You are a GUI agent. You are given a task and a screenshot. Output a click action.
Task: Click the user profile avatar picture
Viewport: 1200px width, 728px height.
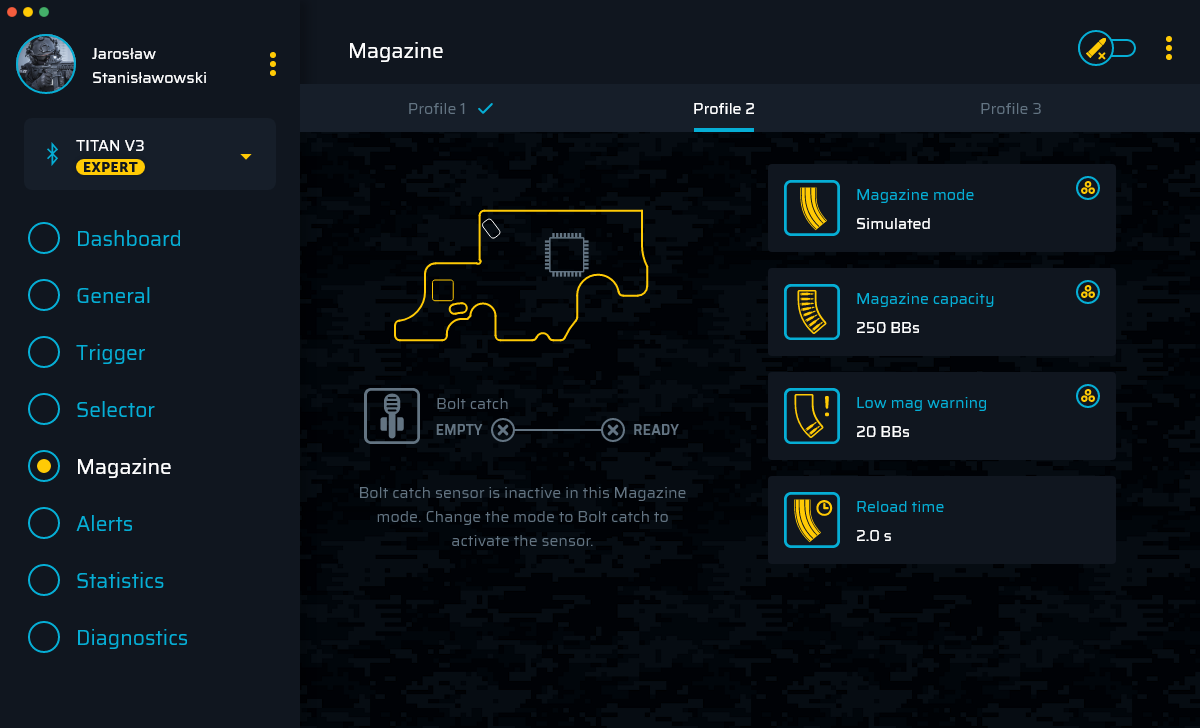click(46, 64)
